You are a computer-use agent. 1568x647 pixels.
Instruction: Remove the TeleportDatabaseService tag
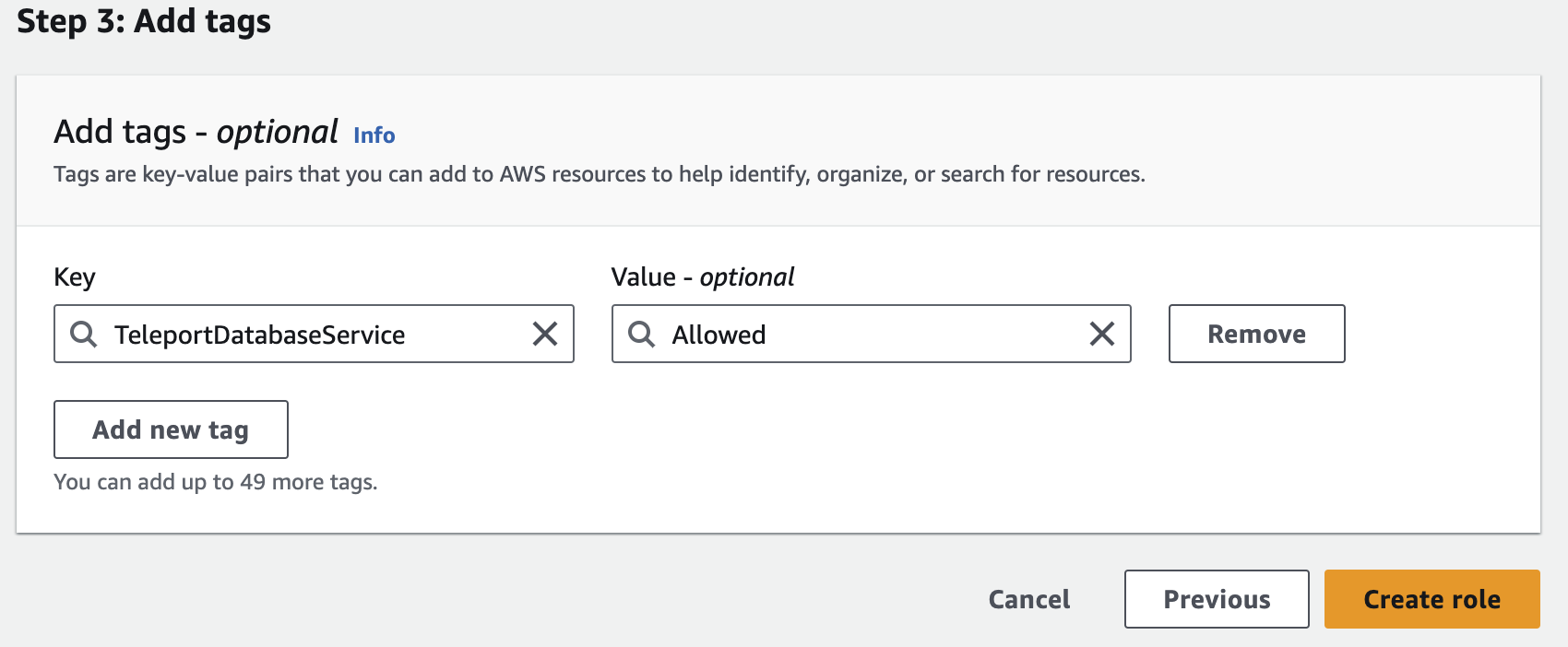[x=1256, y=334]
